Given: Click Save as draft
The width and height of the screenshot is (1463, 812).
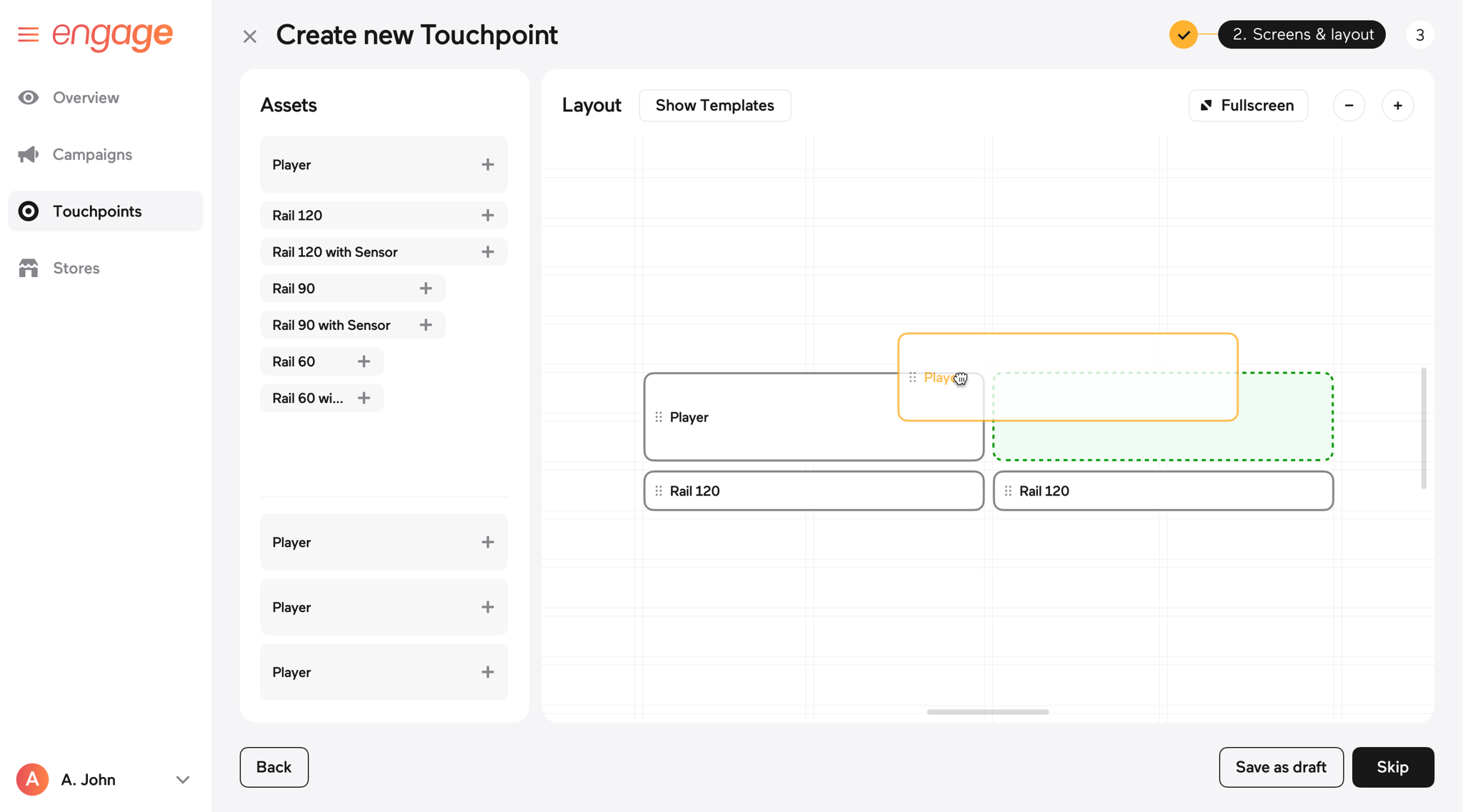Looking at the screenshot, I should coord(1281,767).
